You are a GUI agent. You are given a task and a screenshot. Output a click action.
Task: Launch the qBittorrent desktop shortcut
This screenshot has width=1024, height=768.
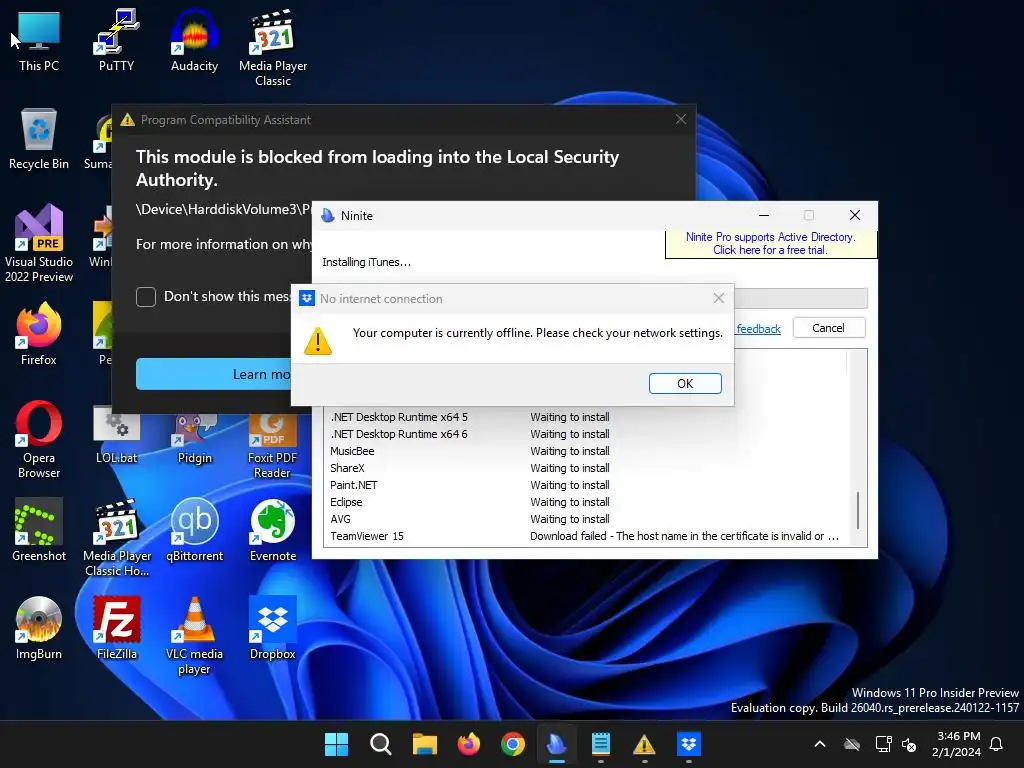pos(194,529)
